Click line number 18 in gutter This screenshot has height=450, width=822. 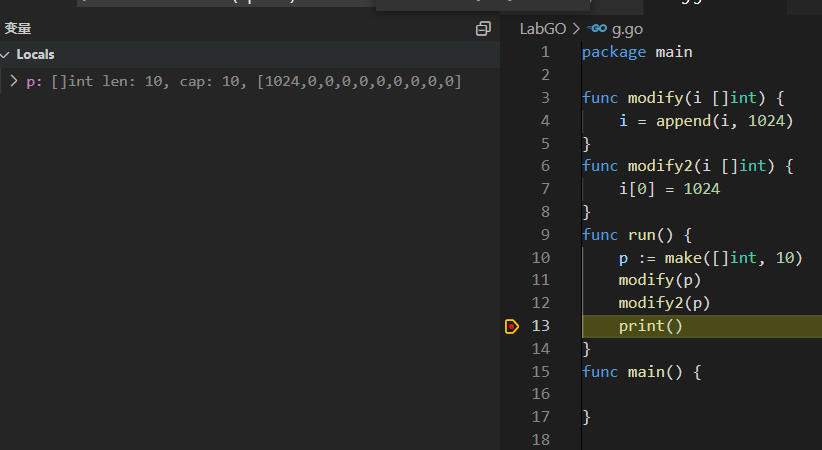[540, 440]
